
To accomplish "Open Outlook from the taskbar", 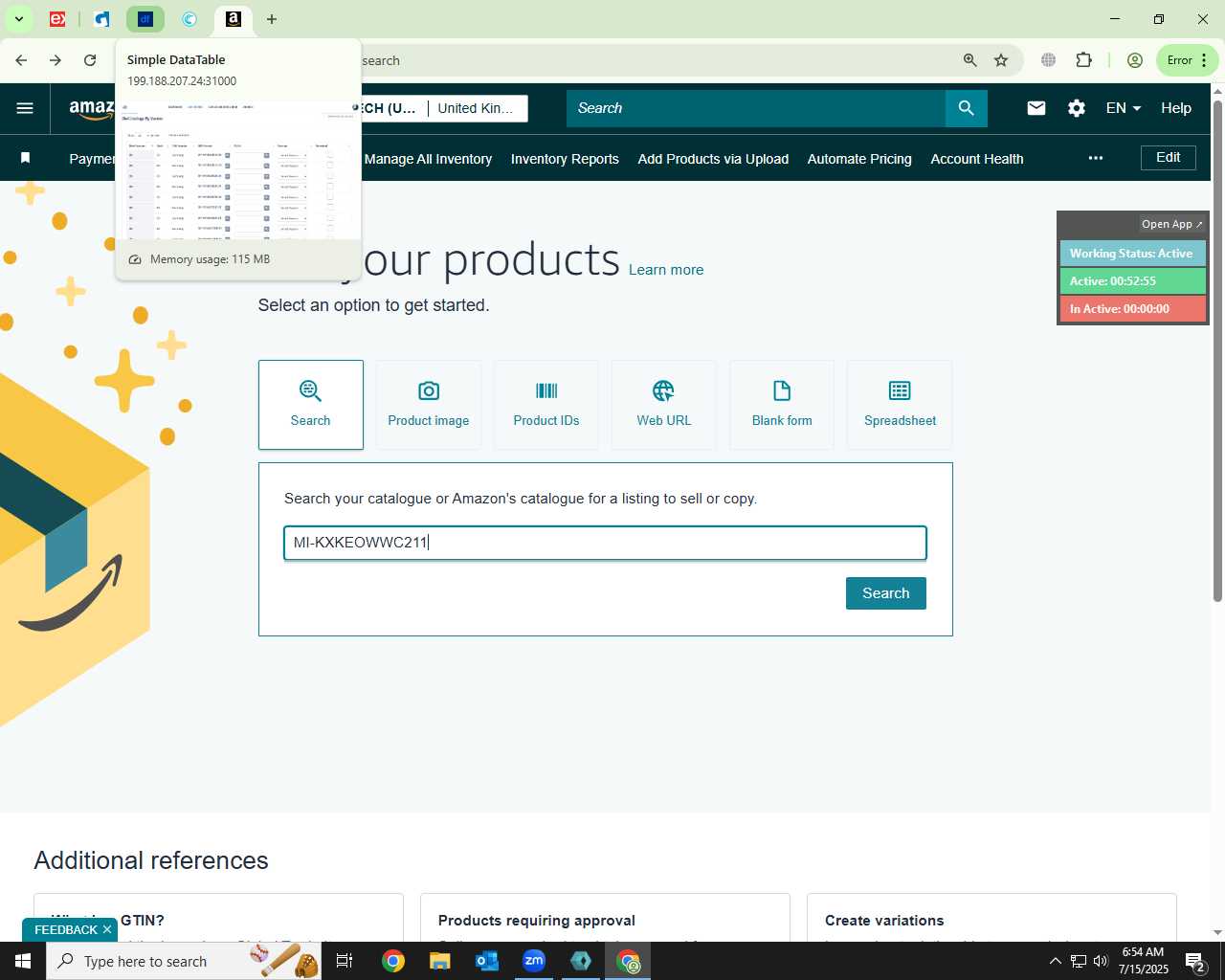I will pos(487,961).
